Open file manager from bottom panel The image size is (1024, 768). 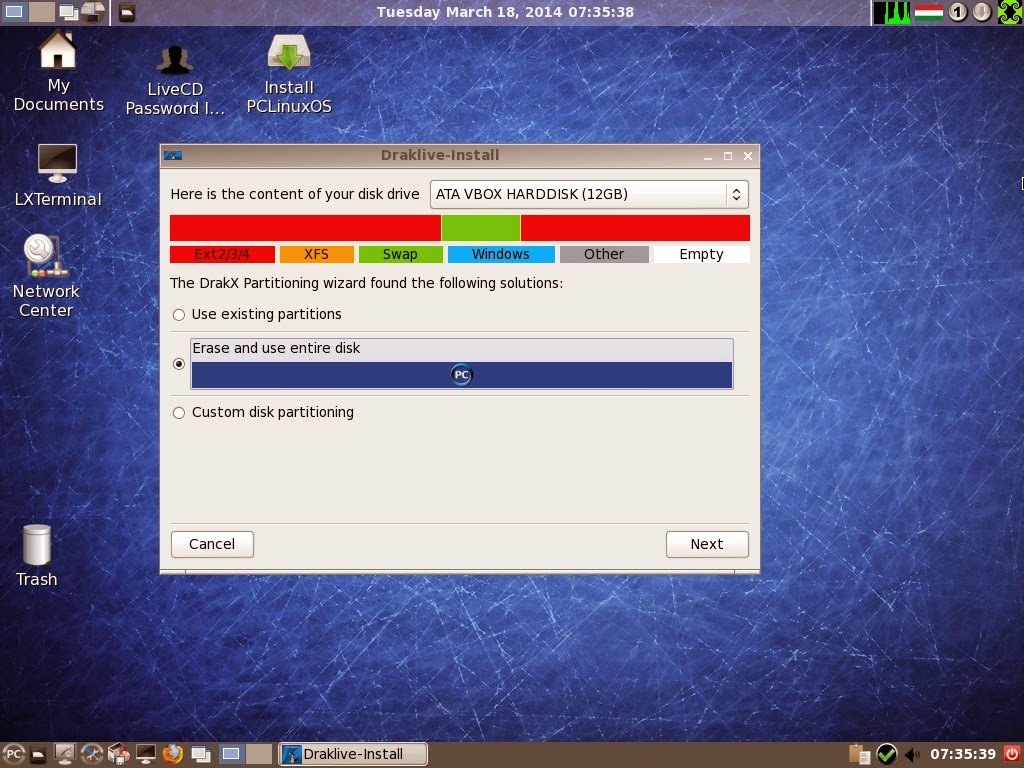(39, 754)
